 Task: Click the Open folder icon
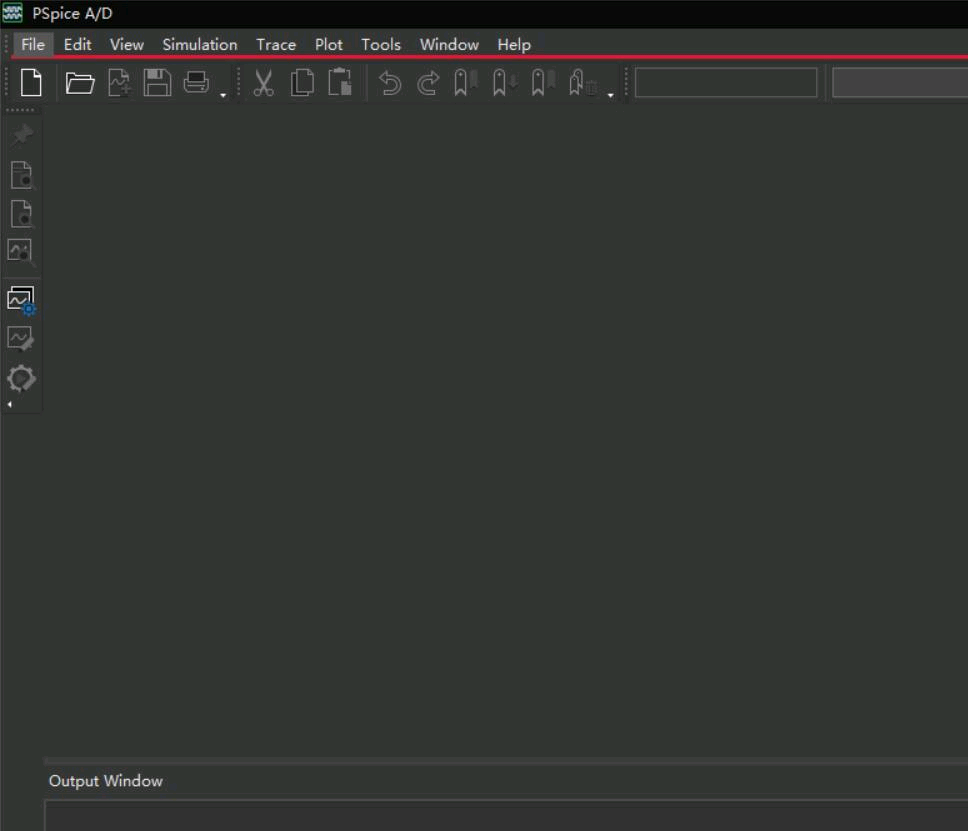[x=80, y=83]
